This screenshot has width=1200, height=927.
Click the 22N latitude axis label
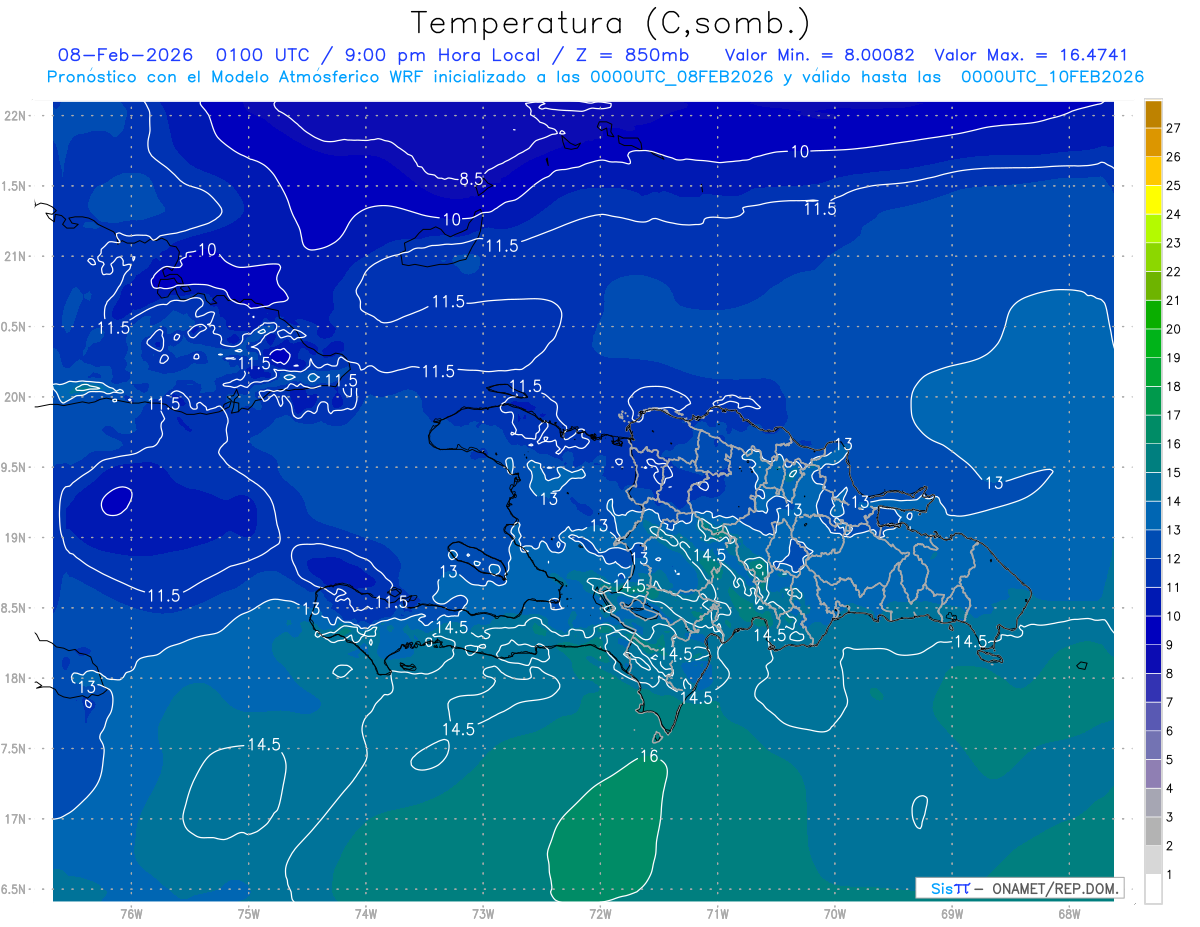14,115
